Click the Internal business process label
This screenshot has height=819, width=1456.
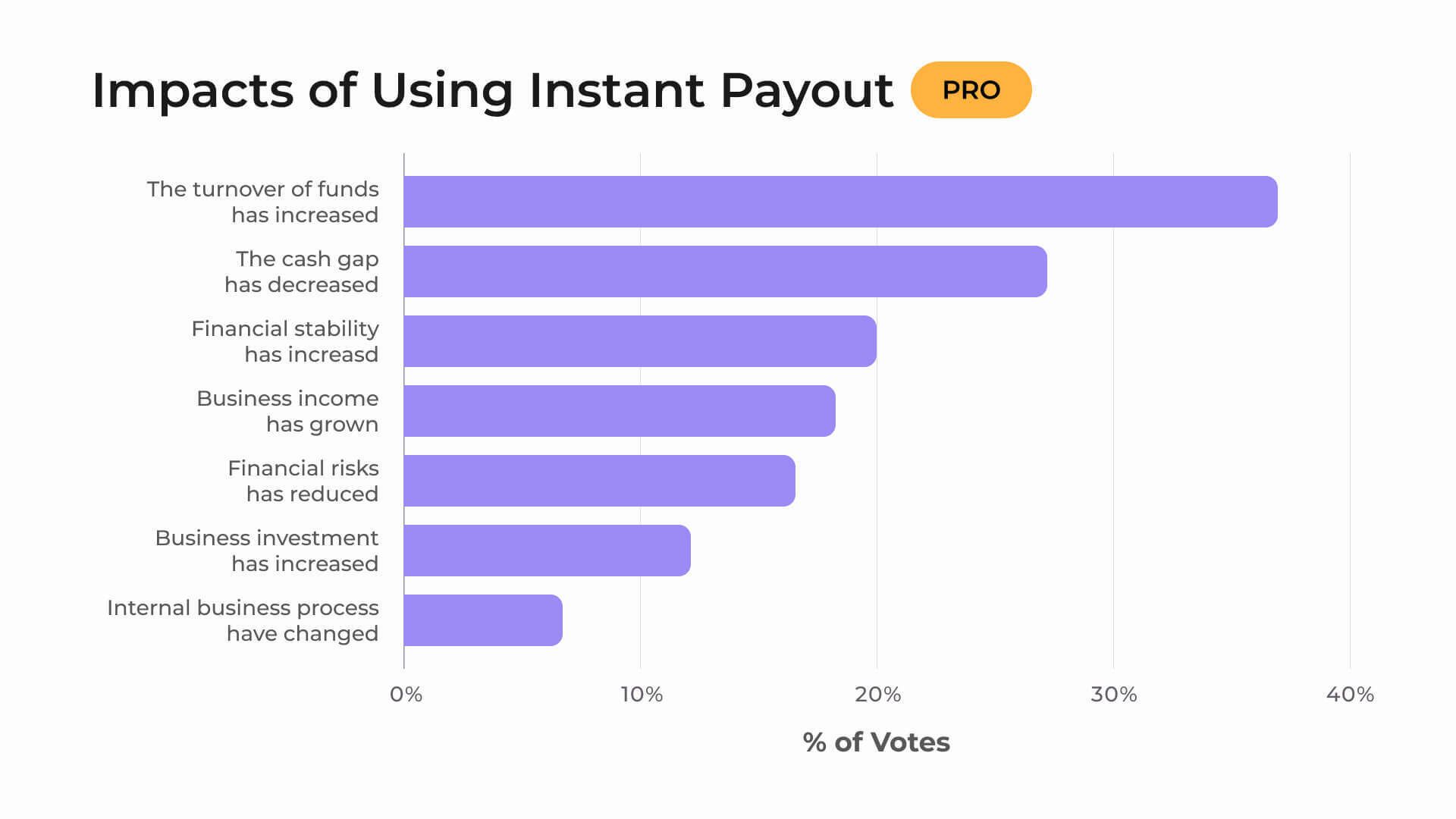click(x=243, y=620)
